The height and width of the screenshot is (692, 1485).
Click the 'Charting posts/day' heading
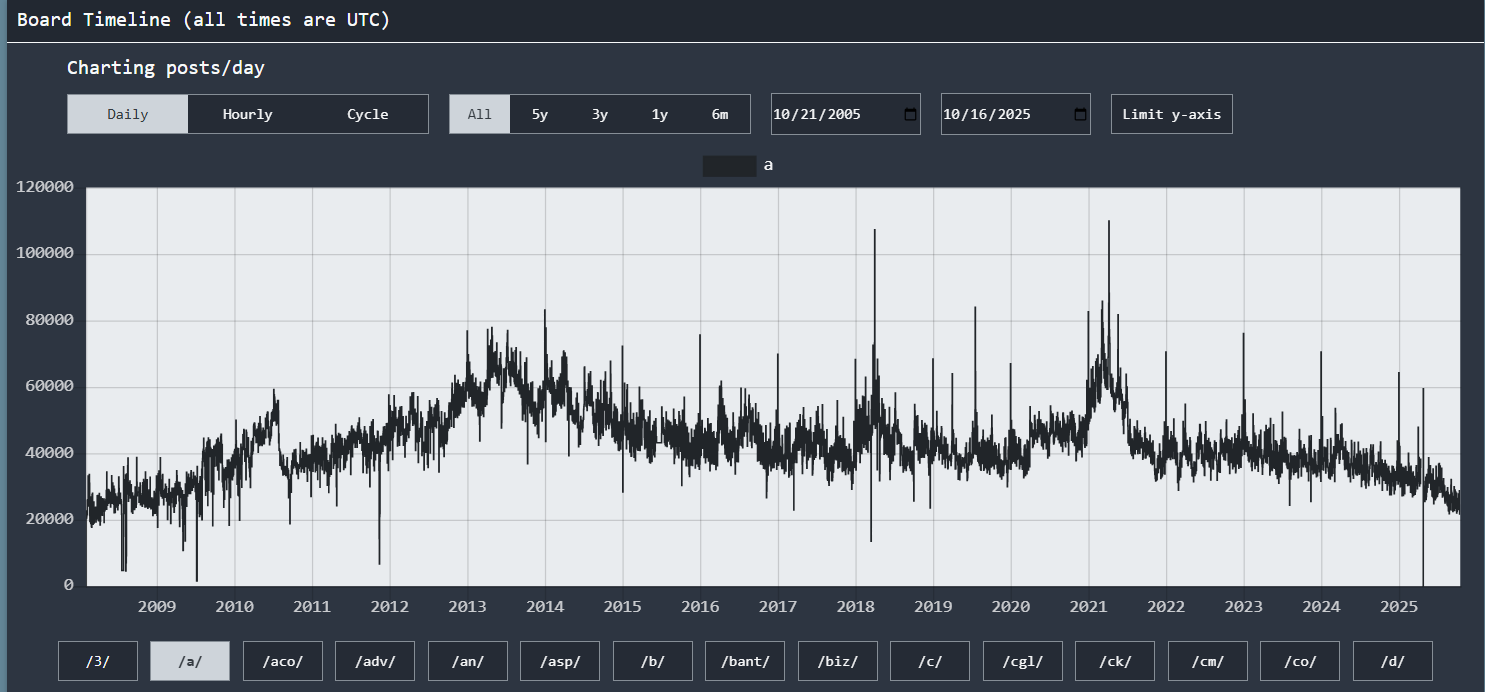pos(166,68)
